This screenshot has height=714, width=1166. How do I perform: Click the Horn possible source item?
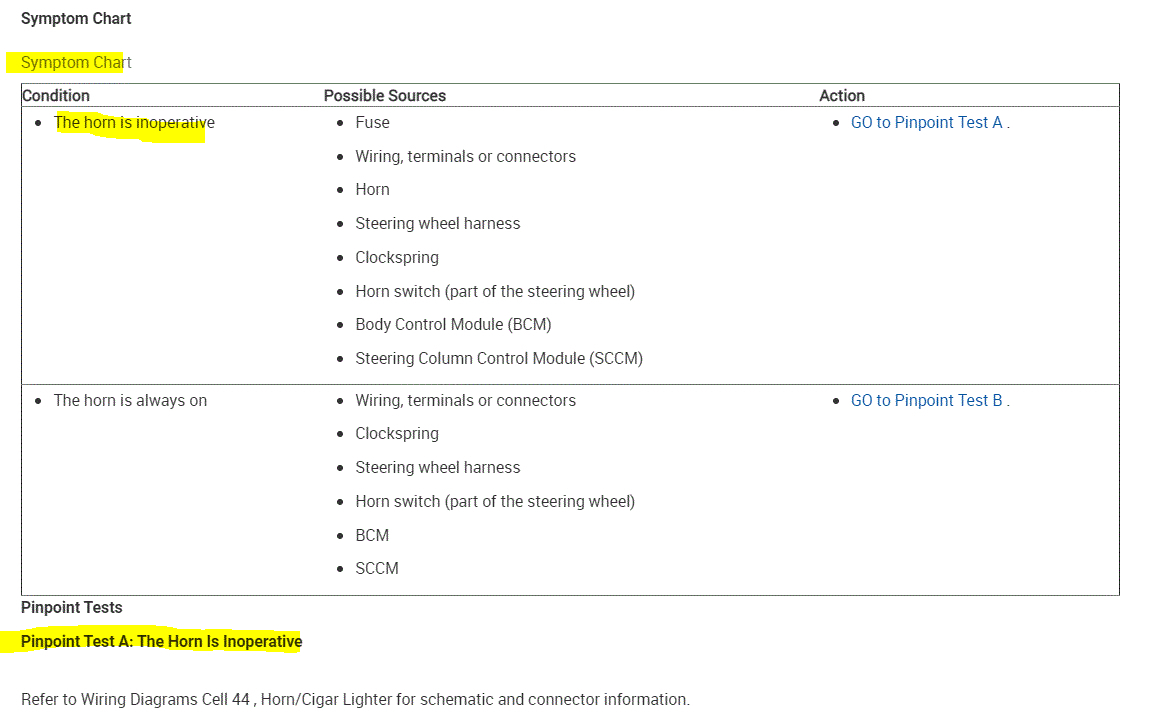372,190
